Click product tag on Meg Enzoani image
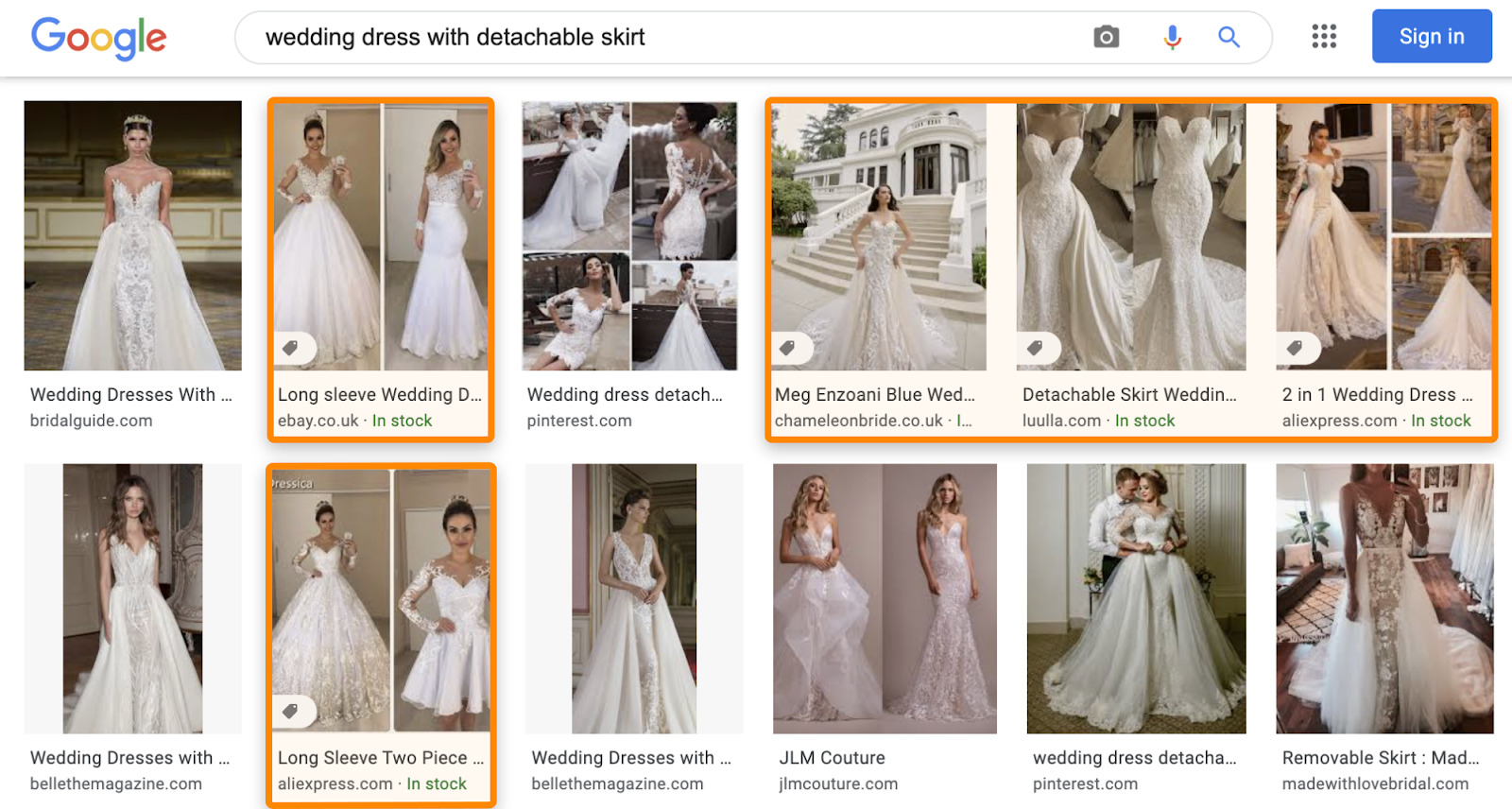1512x809 pixels. click(787, 348)
